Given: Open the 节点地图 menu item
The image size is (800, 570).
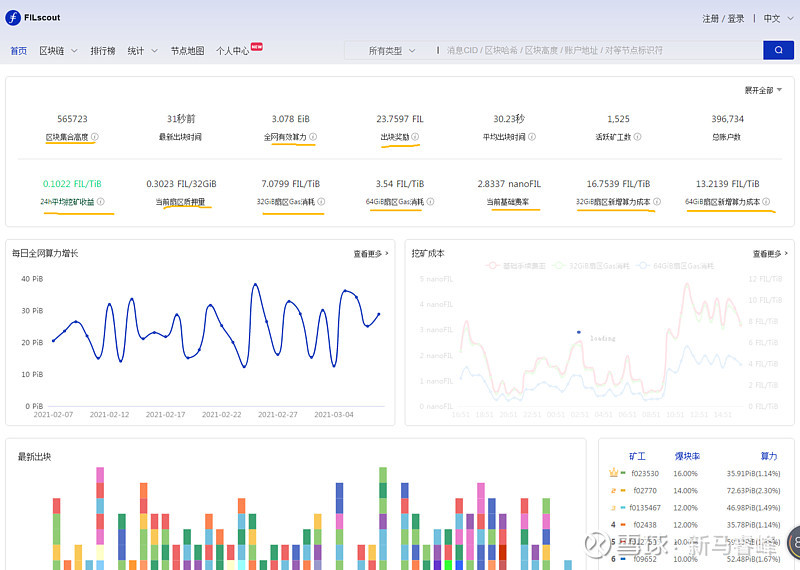Looking at the screenshot, I should (x=187, y=51).
